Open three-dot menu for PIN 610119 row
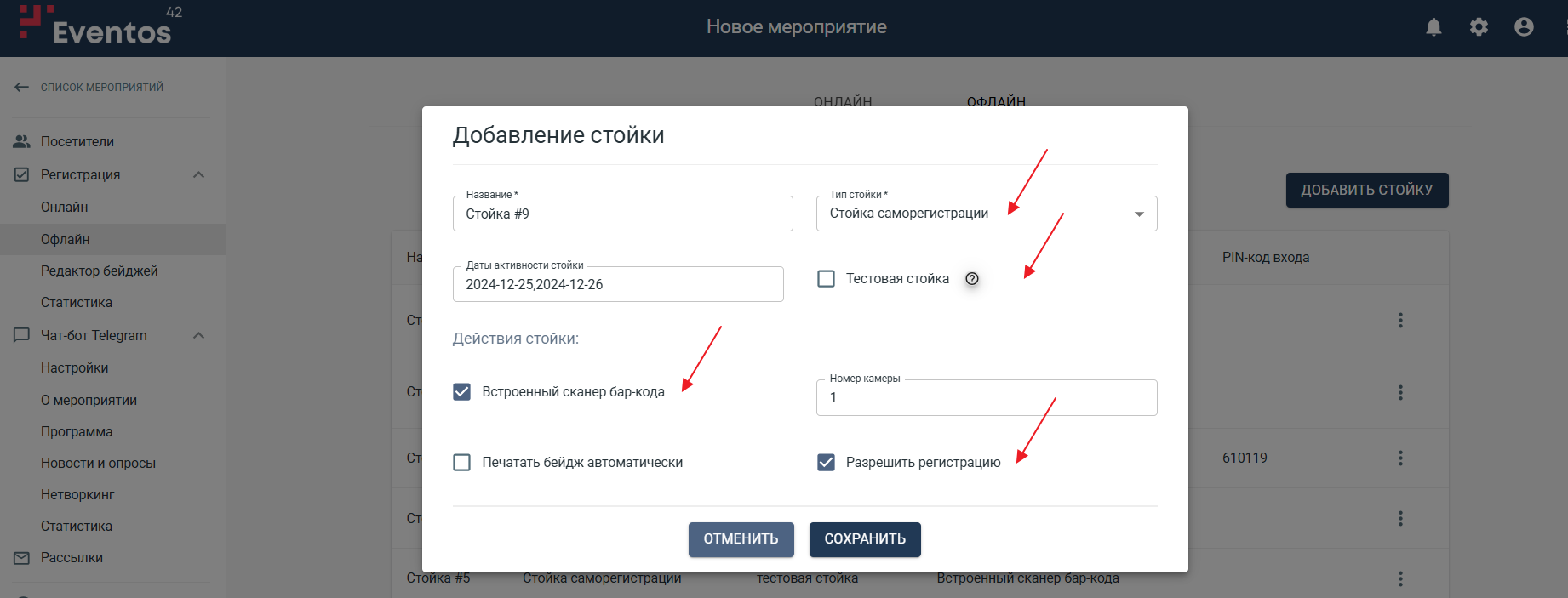1568x598 pixels. 1400,458
